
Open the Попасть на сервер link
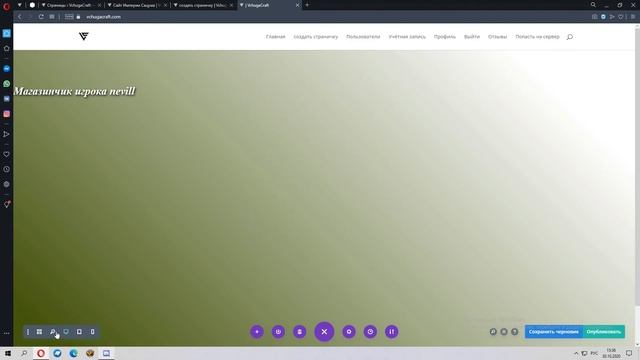537,37
